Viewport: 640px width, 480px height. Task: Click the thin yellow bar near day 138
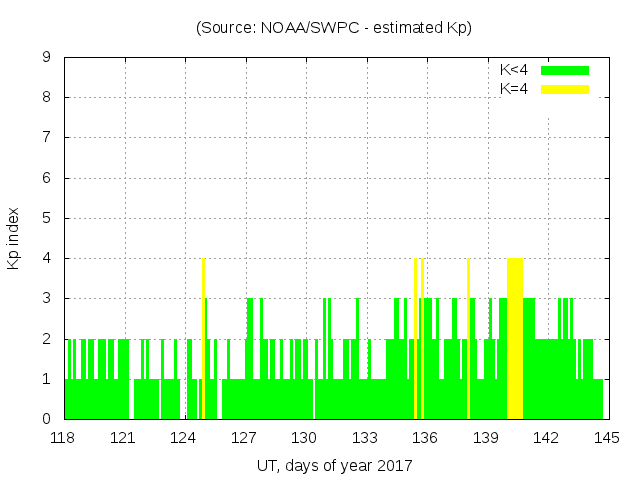pyautogui.click(x=468, y=338)
